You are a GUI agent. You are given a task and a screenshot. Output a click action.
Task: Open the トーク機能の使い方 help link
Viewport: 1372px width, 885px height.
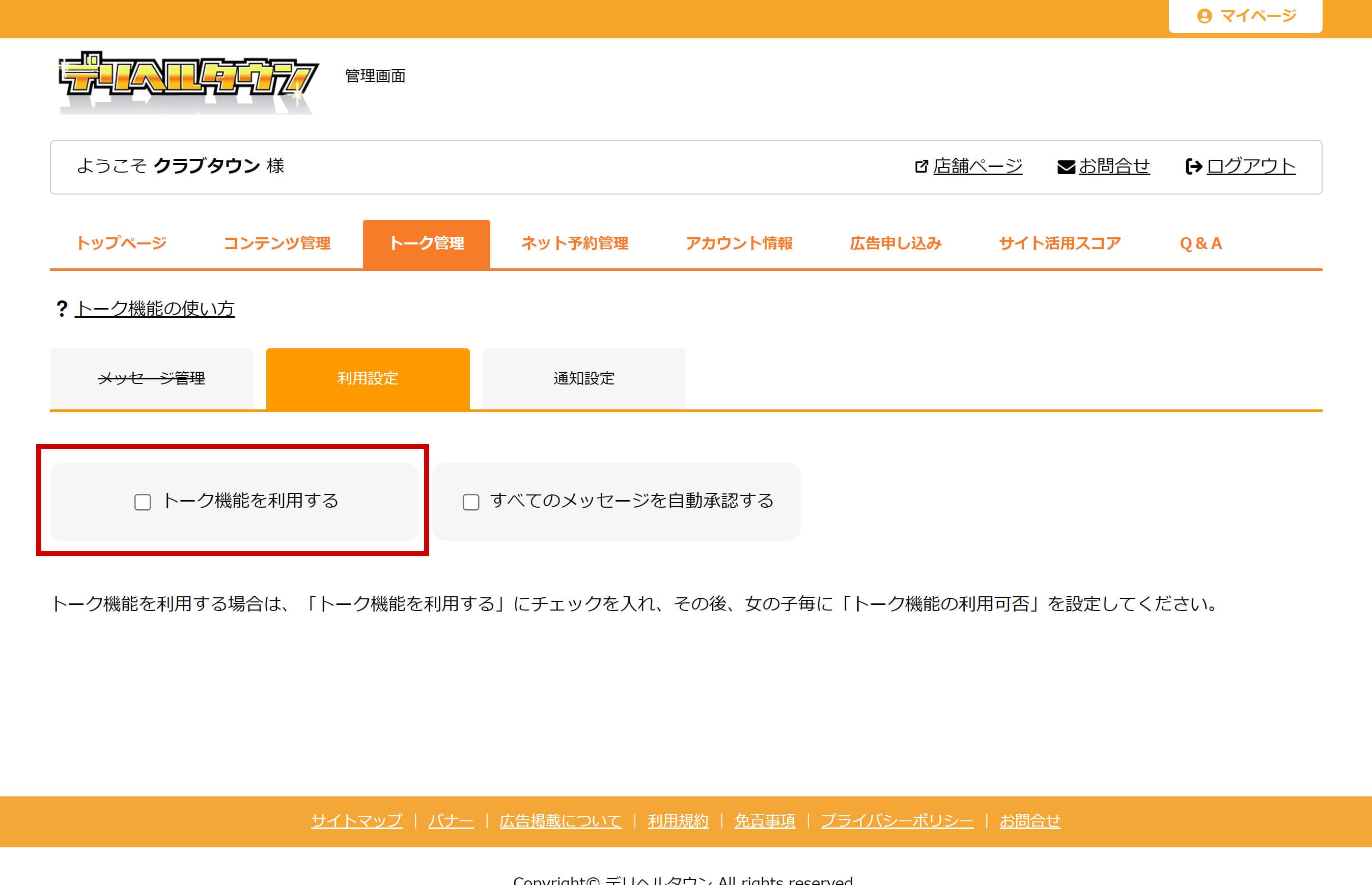(155, 309)
